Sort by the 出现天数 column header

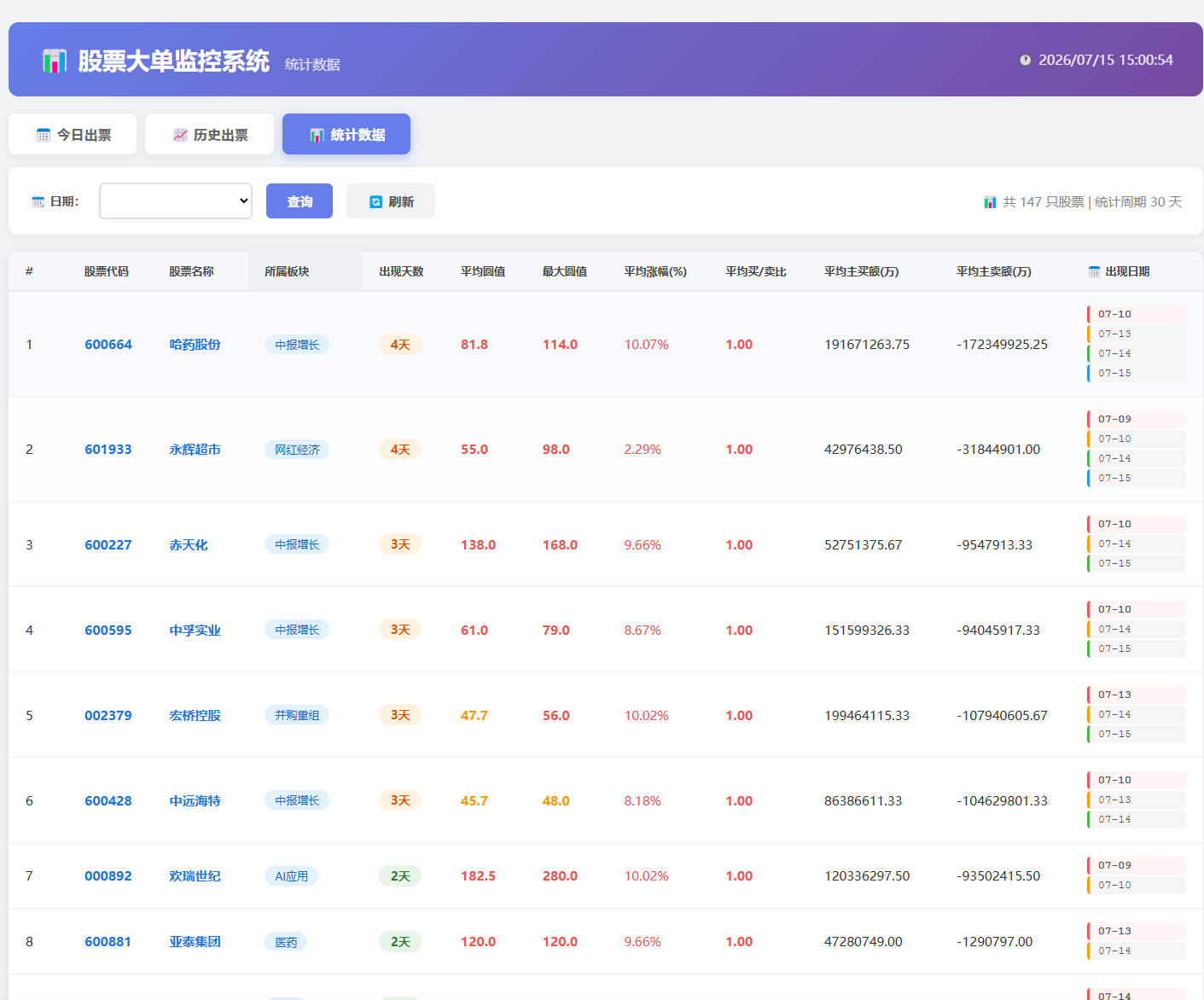[401, 271]
